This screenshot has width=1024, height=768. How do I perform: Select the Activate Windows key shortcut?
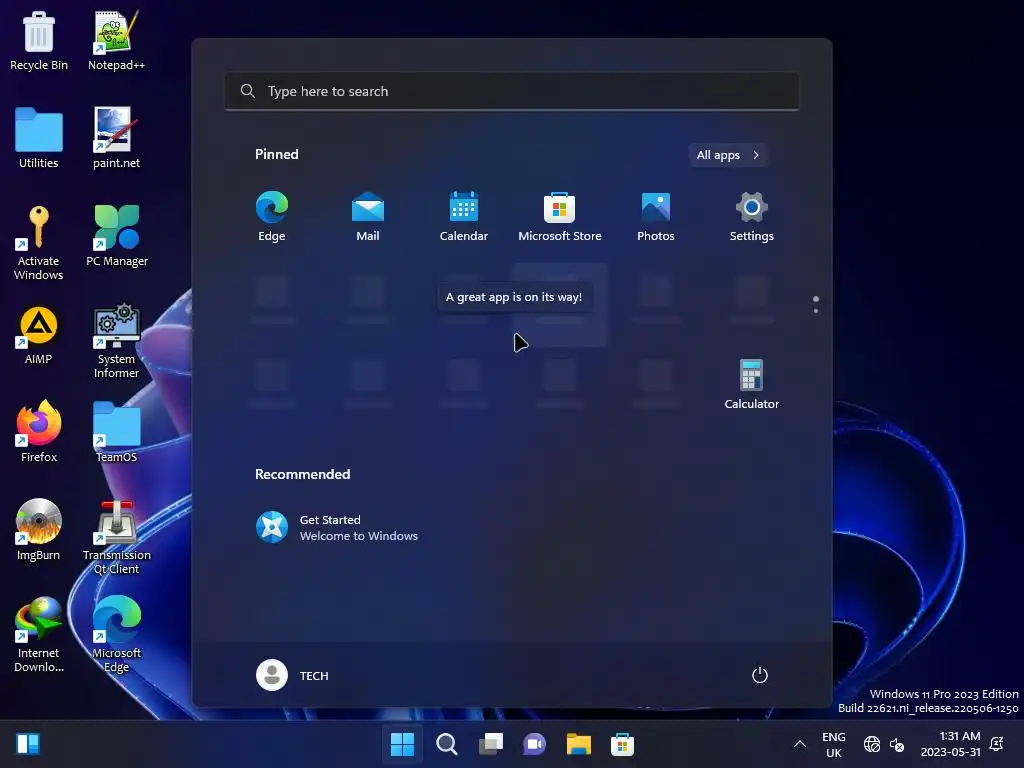pos(39,243)
